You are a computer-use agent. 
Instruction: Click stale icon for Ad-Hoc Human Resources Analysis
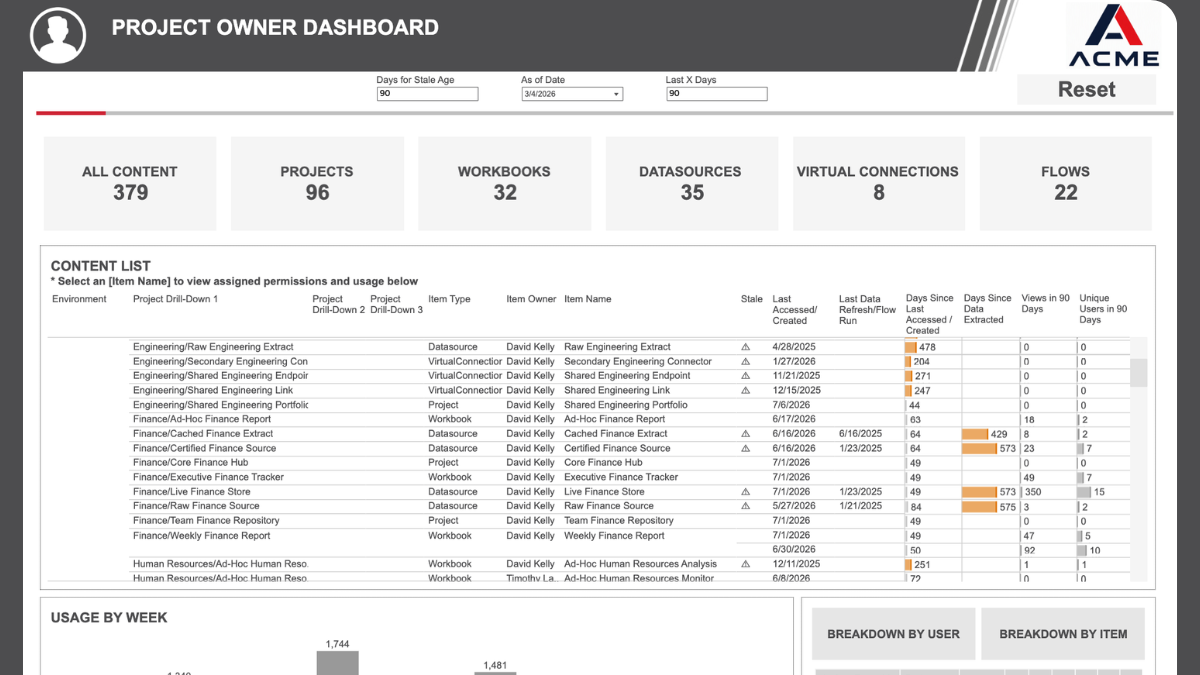click(745, 564)
